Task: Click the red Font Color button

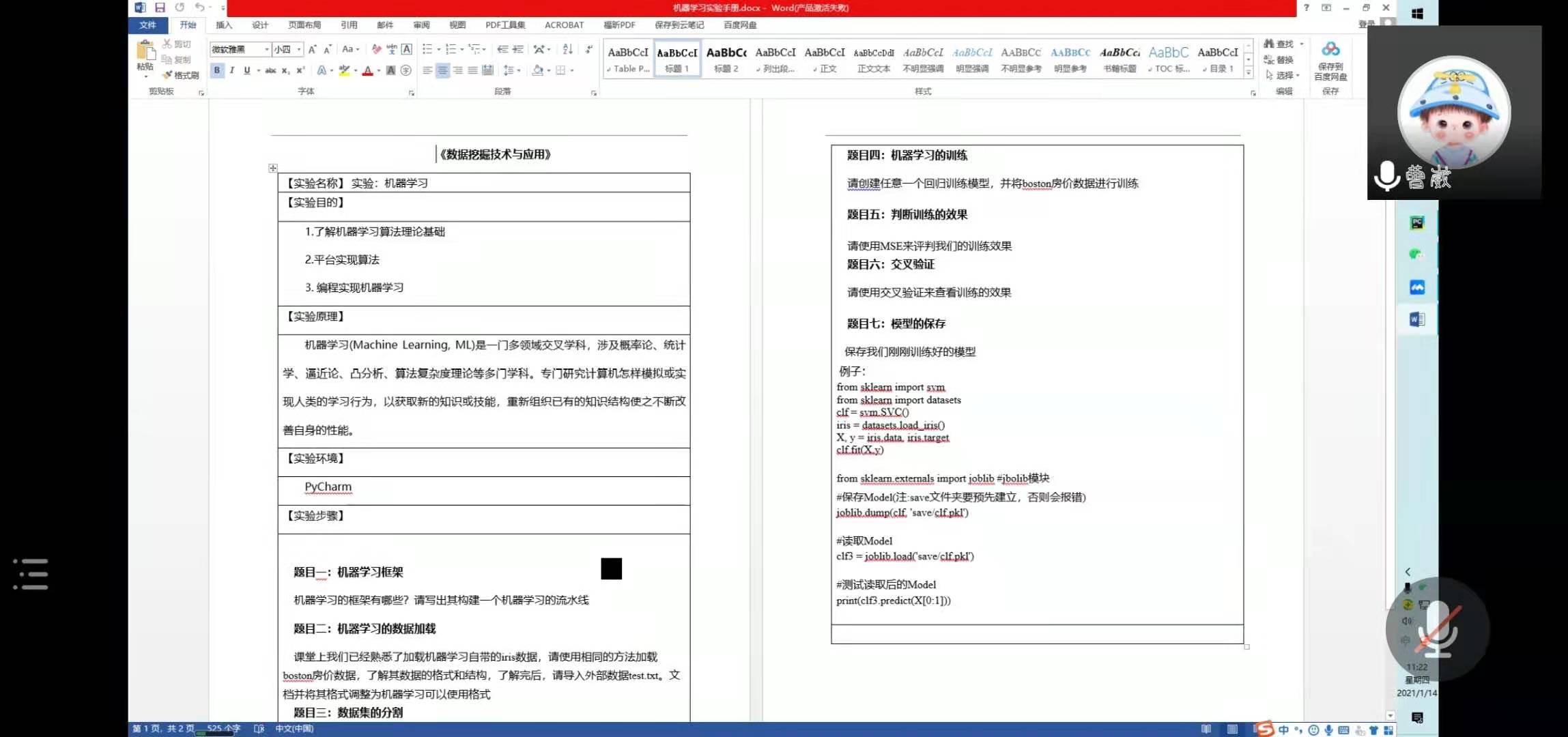Action: click(368, 70)
